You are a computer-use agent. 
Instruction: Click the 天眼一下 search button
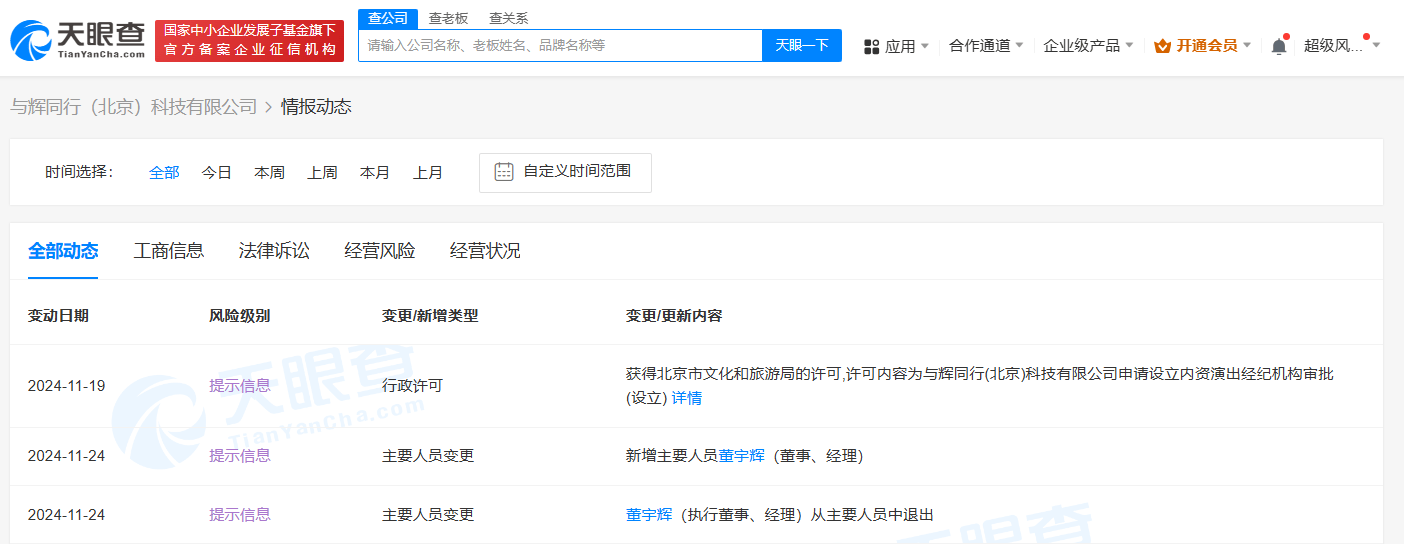tap(802, 45)
